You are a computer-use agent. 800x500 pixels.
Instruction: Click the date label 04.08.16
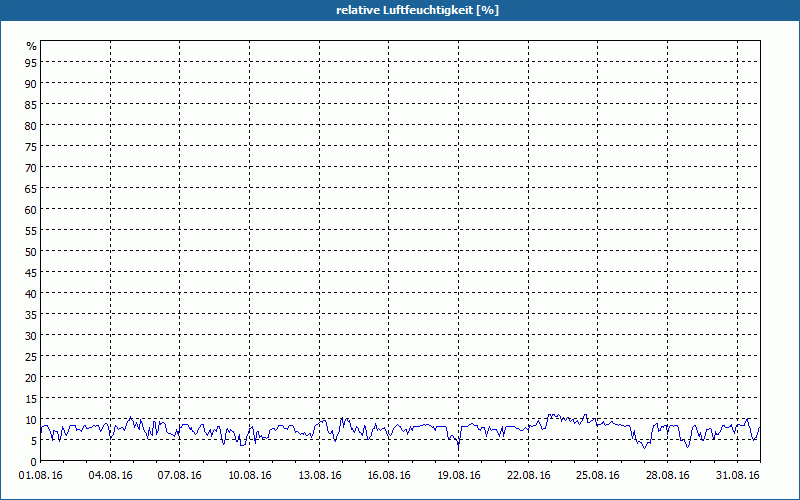click(x=110, y=476)
